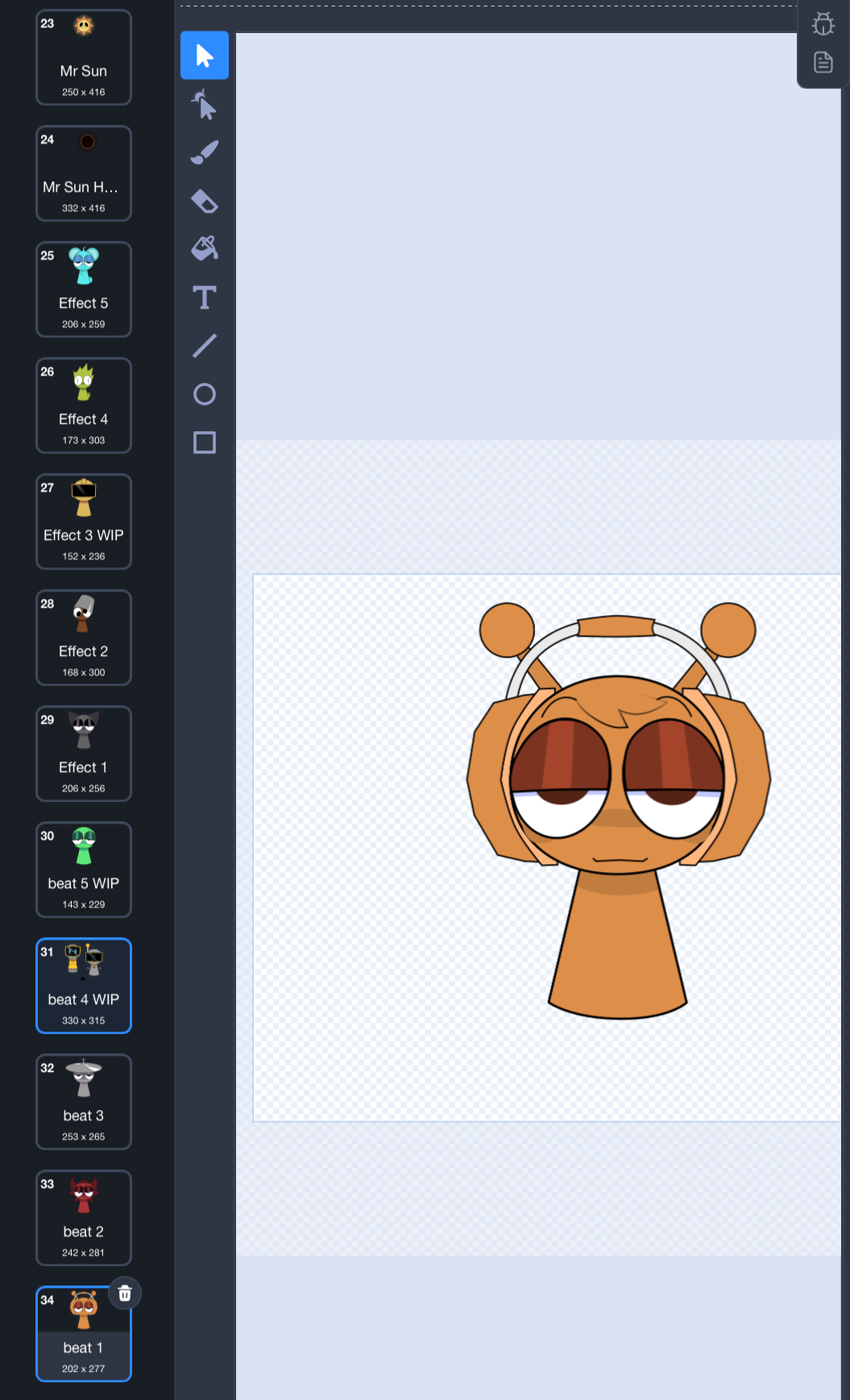This screenshot has width=850, height=1400.
Task: Open the debugger bug icon
Action: click(823, 23)
